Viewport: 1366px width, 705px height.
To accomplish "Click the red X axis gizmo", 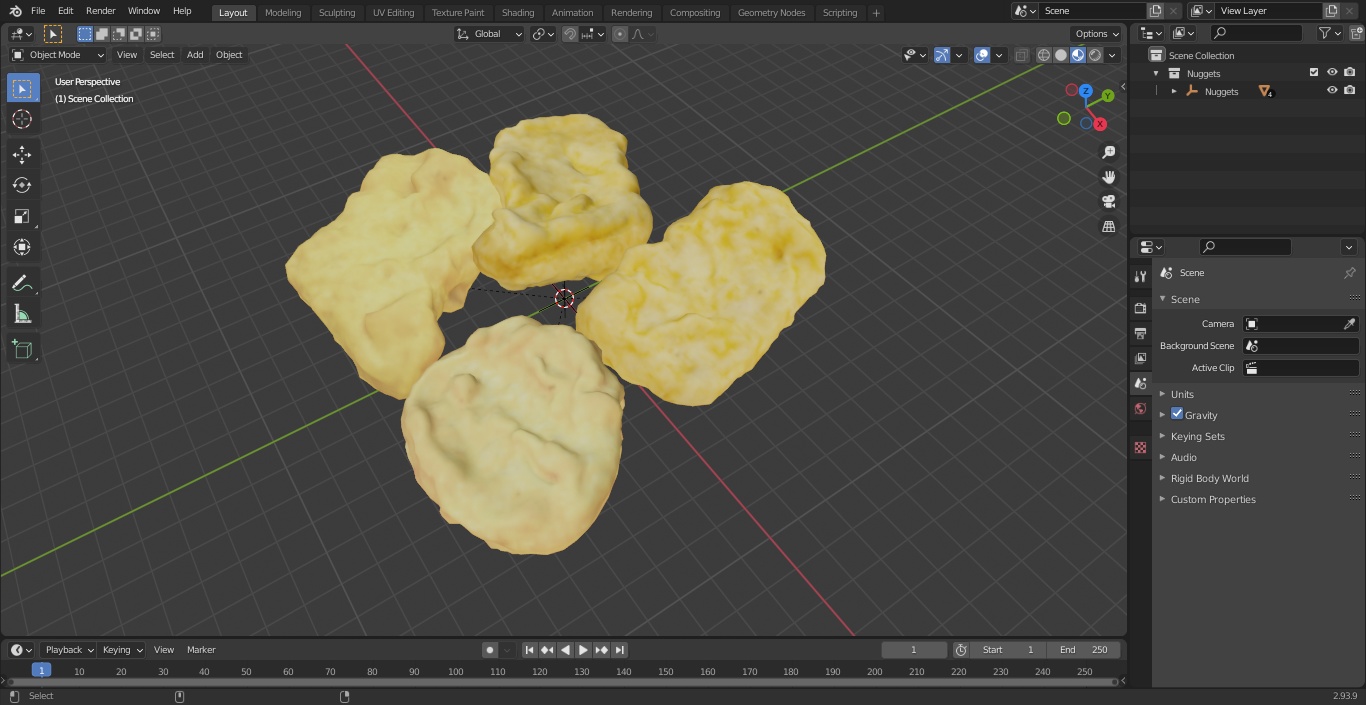I will click(1100, 124).
